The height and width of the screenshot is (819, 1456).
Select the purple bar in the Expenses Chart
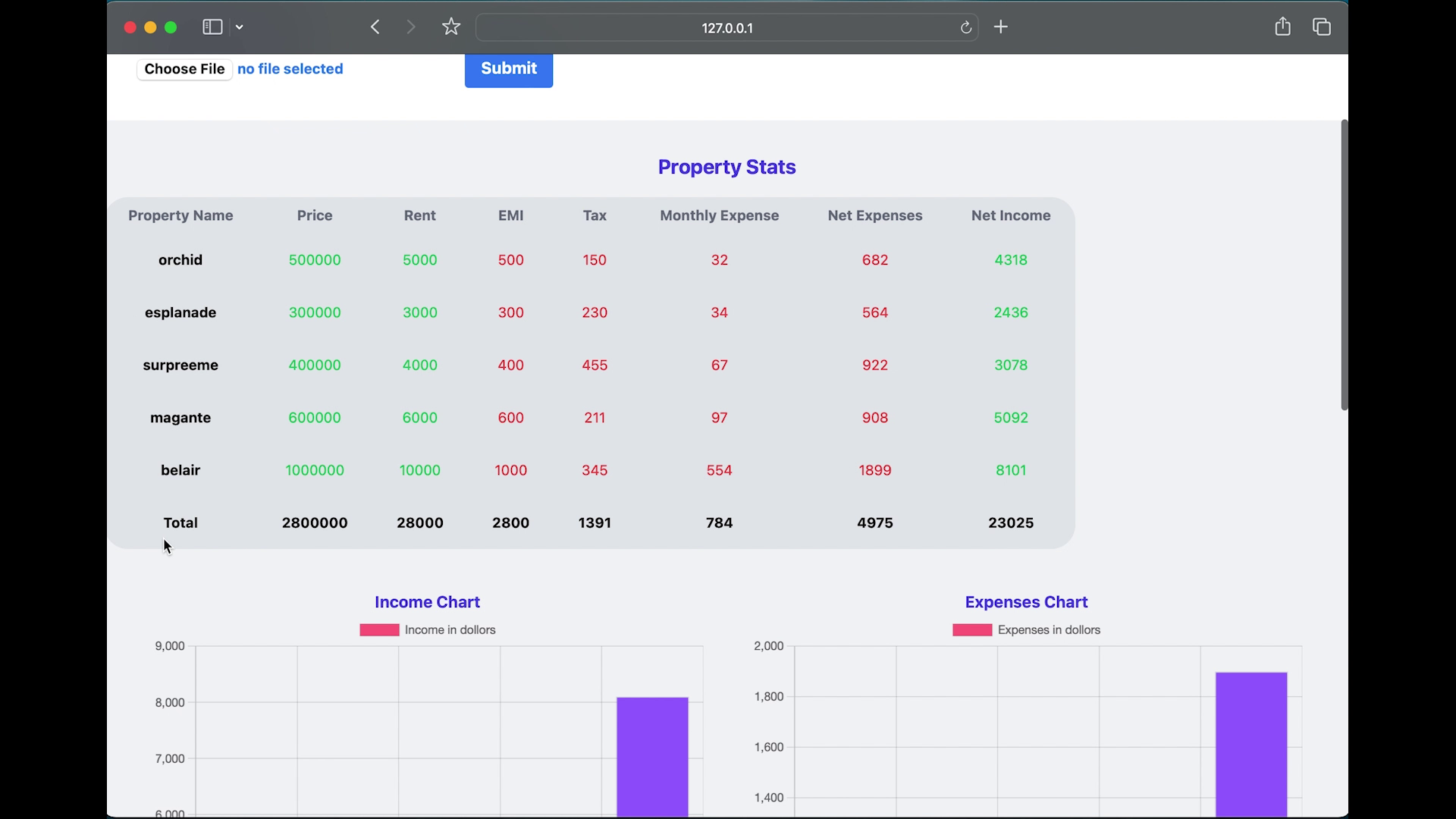tap(1250, 743)
